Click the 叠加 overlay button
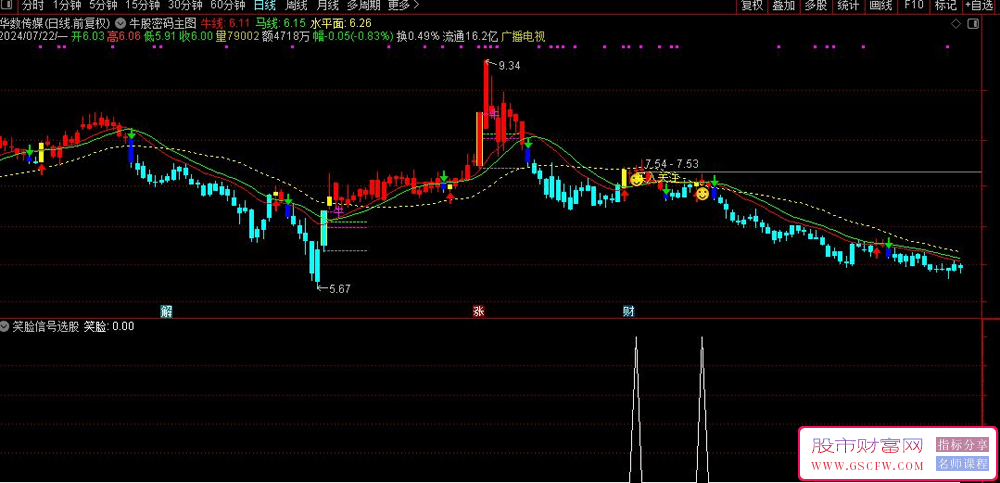This screenshot has width=1000, height=483. coord(784,6)
